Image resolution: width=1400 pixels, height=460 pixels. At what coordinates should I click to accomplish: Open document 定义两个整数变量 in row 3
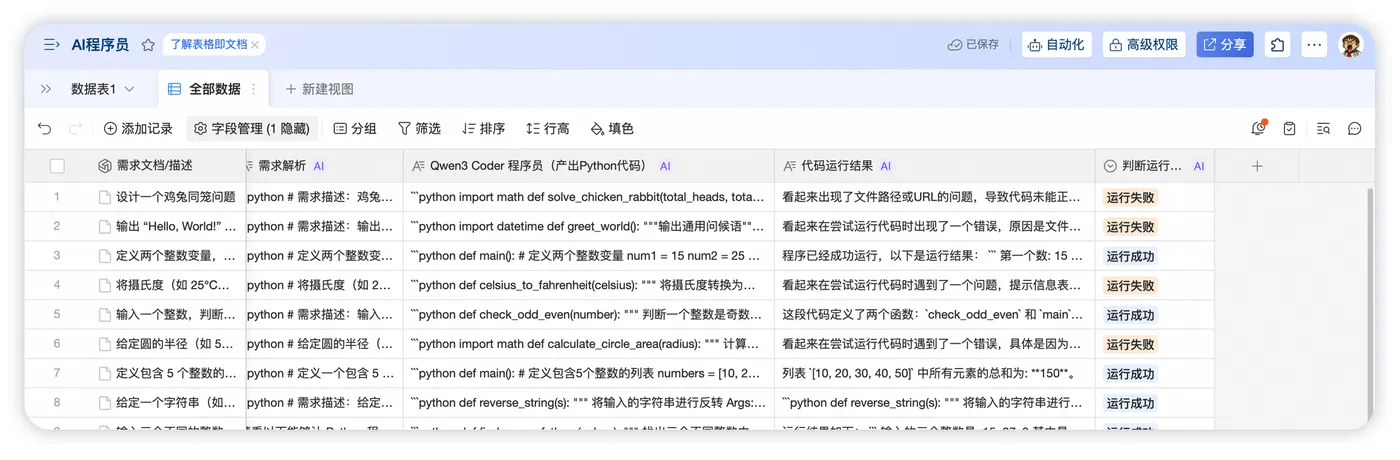click(167, 256)
